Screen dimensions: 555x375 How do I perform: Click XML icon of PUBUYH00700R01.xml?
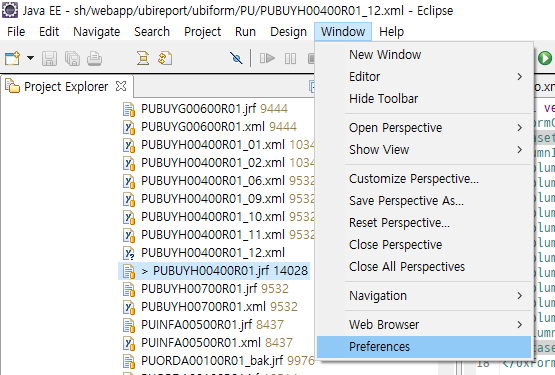pyautogui.click(x=129, y=307)
